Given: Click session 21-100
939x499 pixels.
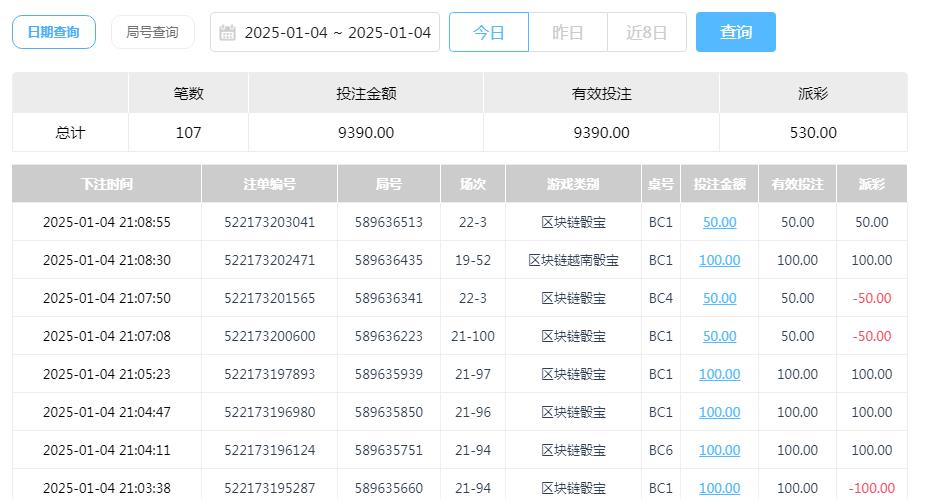Looking at the screenshot, I should point(473,336).
